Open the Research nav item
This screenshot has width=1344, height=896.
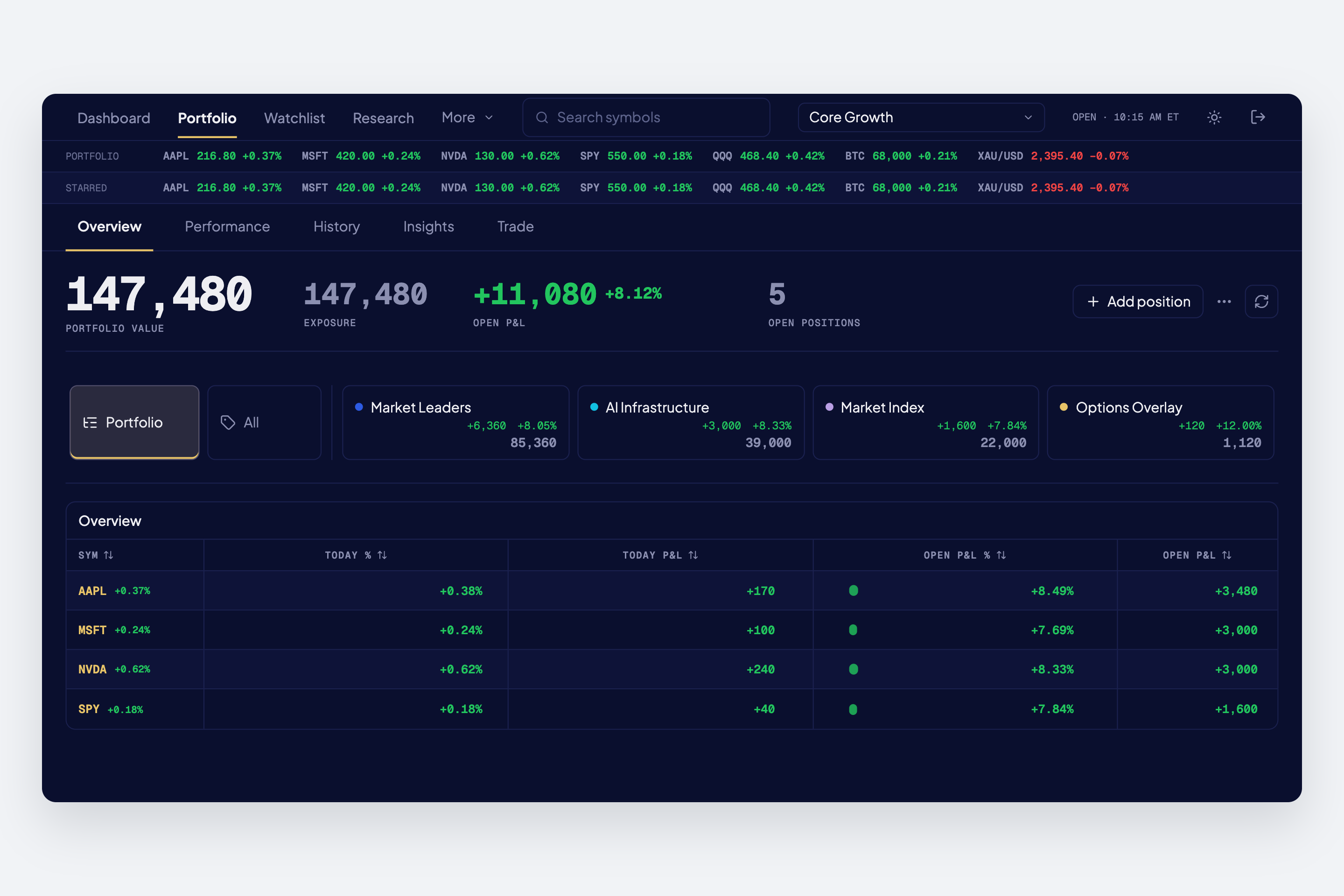(383, 118)
